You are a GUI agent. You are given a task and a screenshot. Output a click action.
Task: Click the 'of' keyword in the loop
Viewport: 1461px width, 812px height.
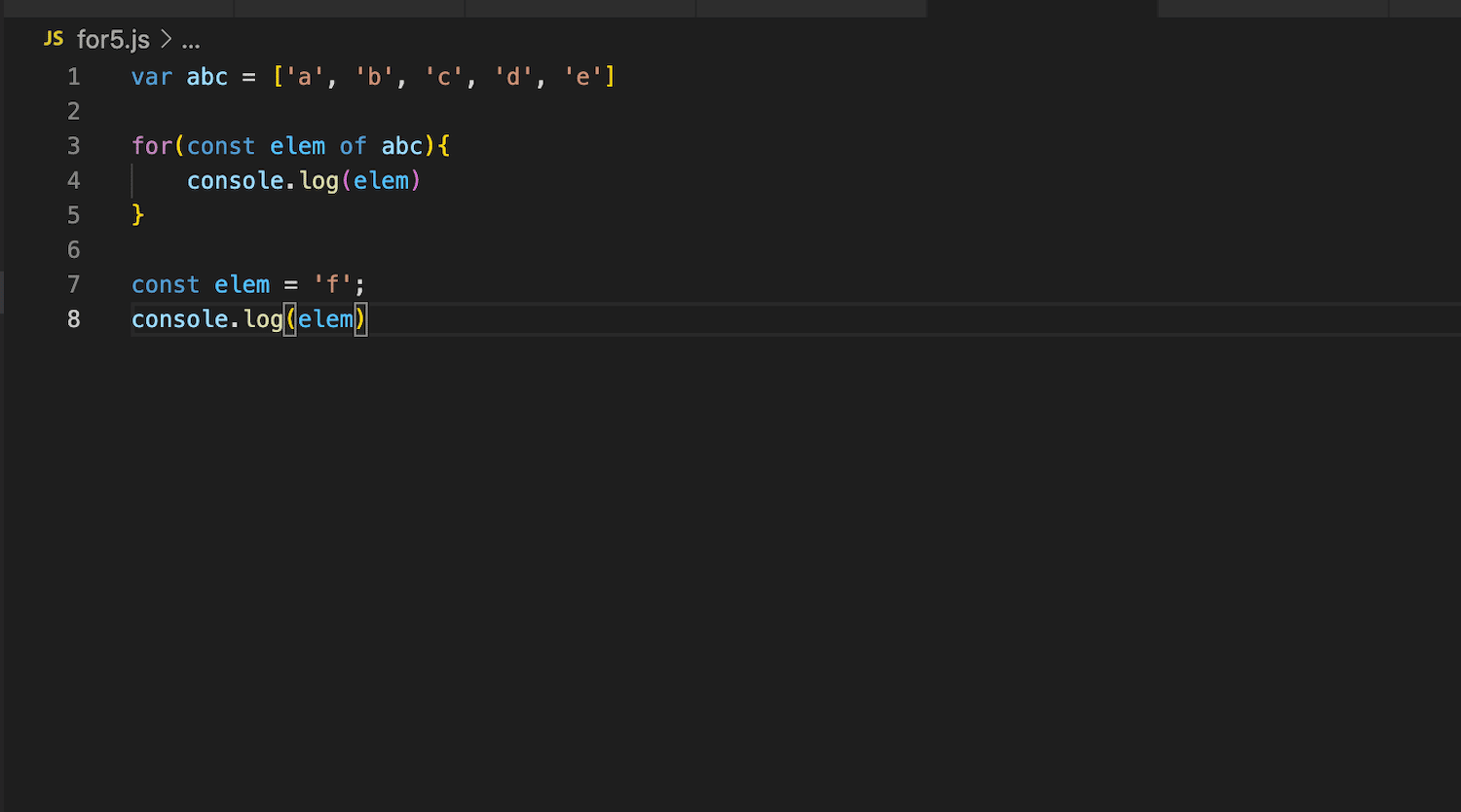(x=353, y=146)
